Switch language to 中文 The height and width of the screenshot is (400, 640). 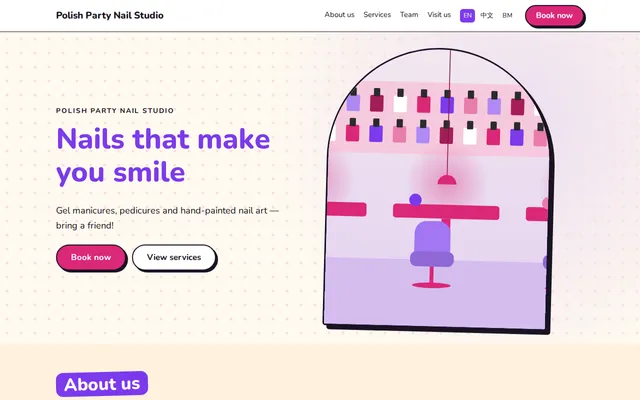pos(487,16)
